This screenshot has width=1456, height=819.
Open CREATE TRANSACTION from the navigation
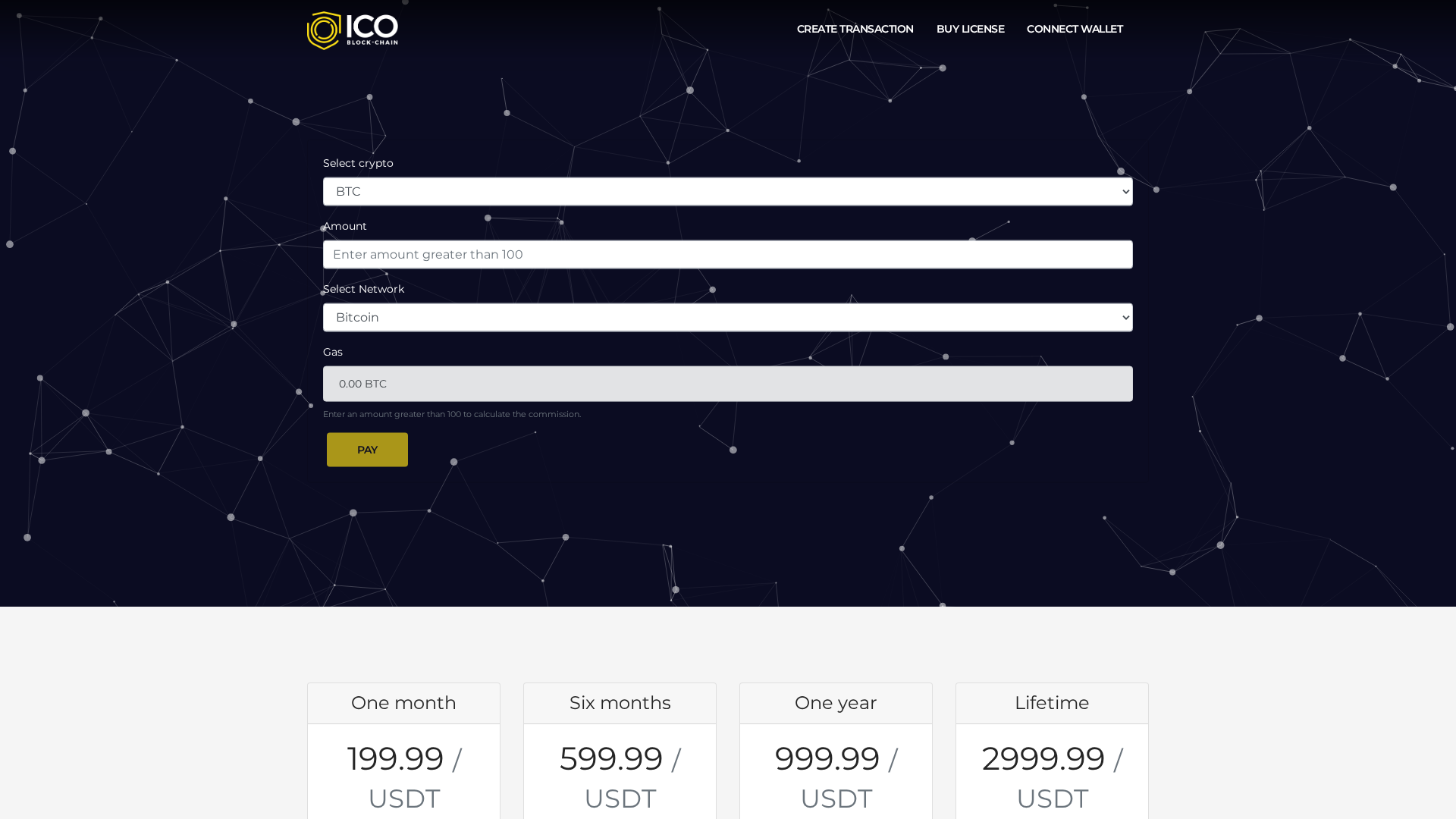tap(855, 29)
